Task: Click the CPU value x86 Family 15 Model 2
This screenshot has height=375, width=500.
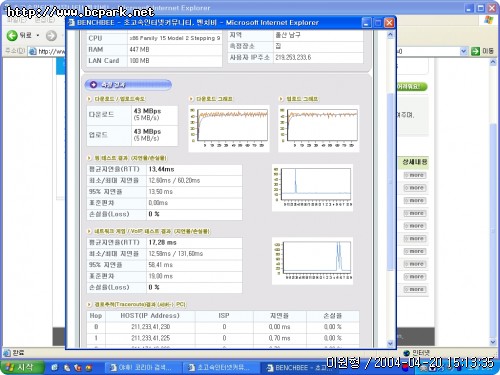Action: pyautogui.click(x=175, y=38)
